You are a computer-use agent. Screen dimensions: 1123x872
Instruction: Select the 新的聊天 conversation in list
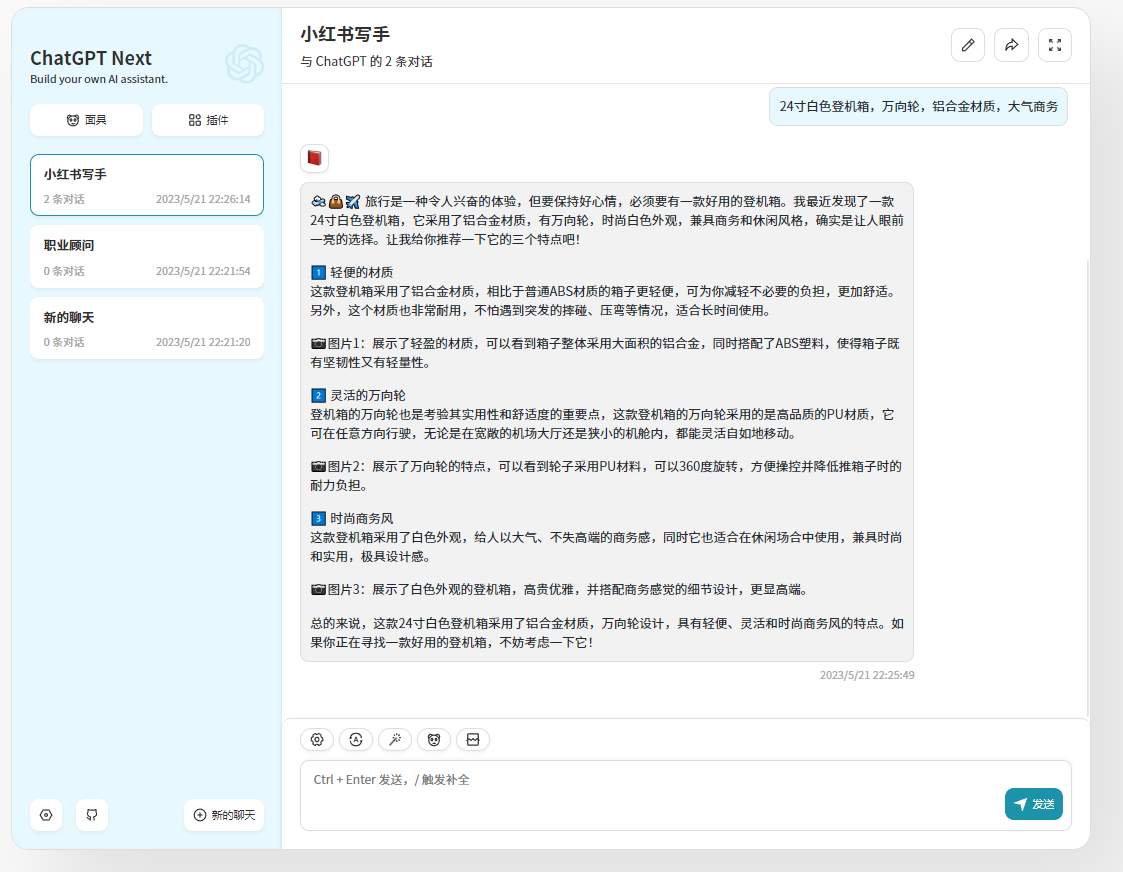coord(147,328)
